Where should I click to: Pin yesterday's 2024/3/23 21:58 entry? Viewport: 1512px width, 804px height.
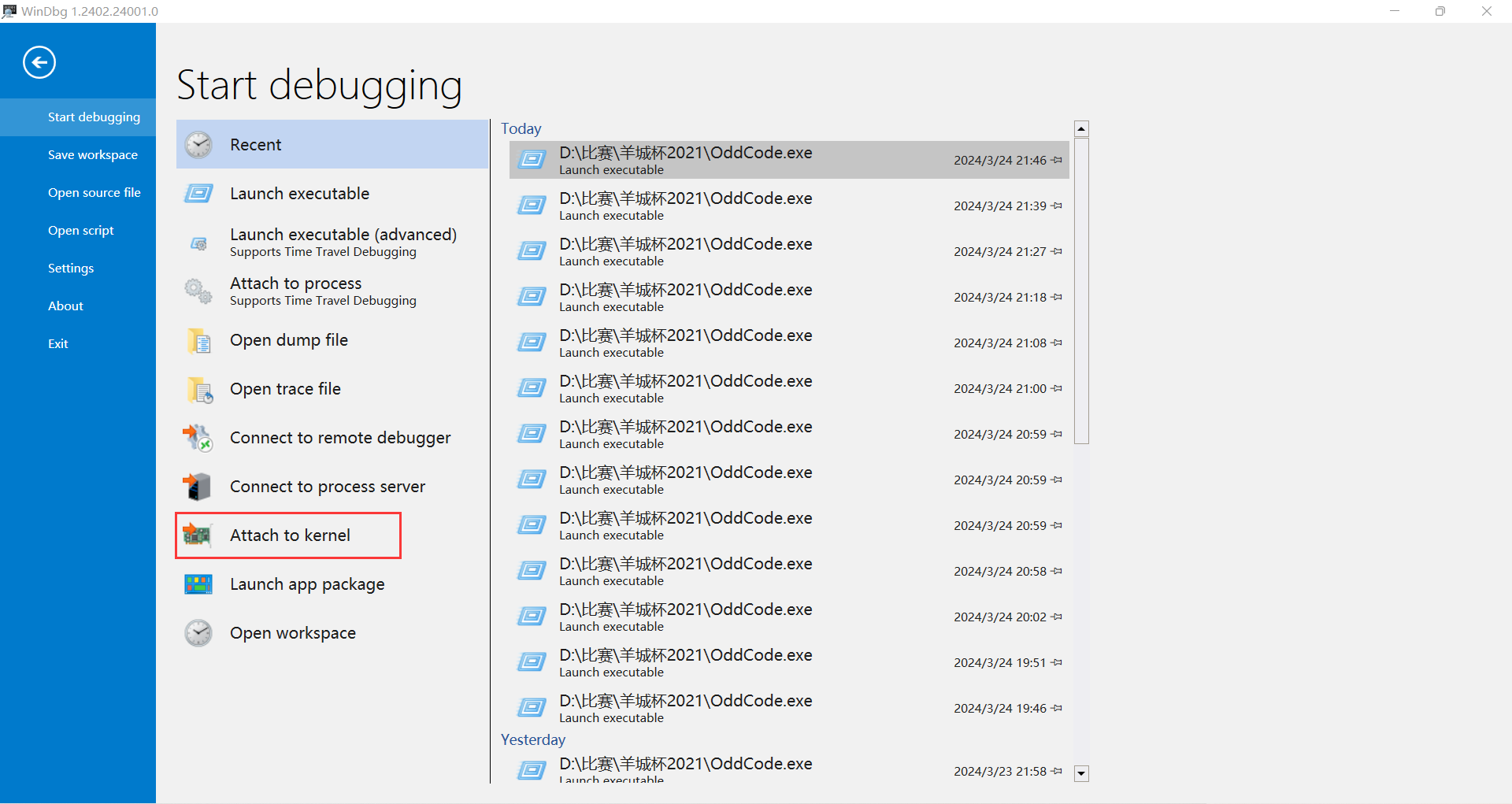click(x=1057, y=771)
